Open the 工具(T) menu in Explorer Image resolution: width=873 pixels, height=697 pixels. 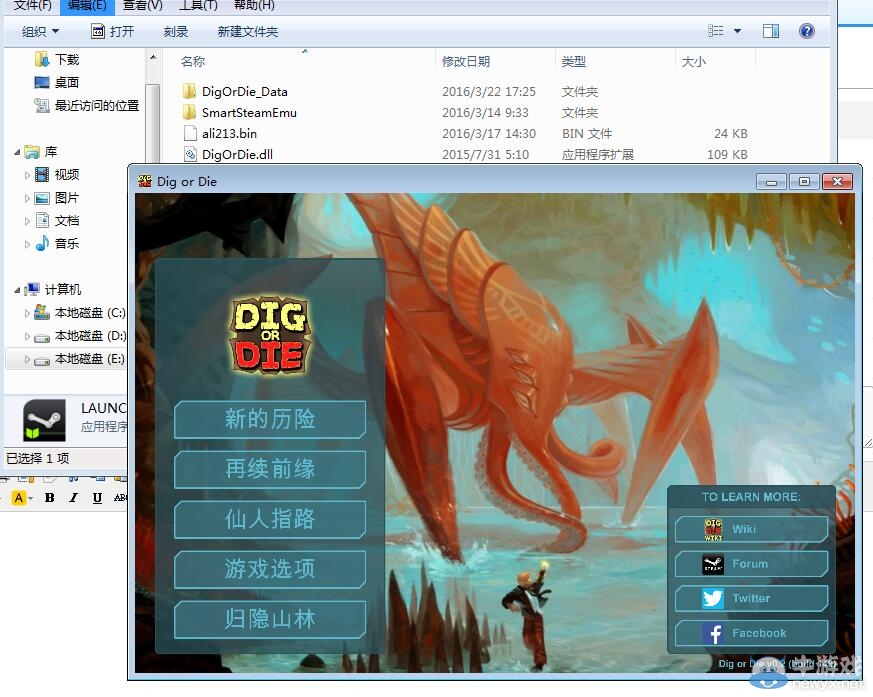click(x=198, y=5)
